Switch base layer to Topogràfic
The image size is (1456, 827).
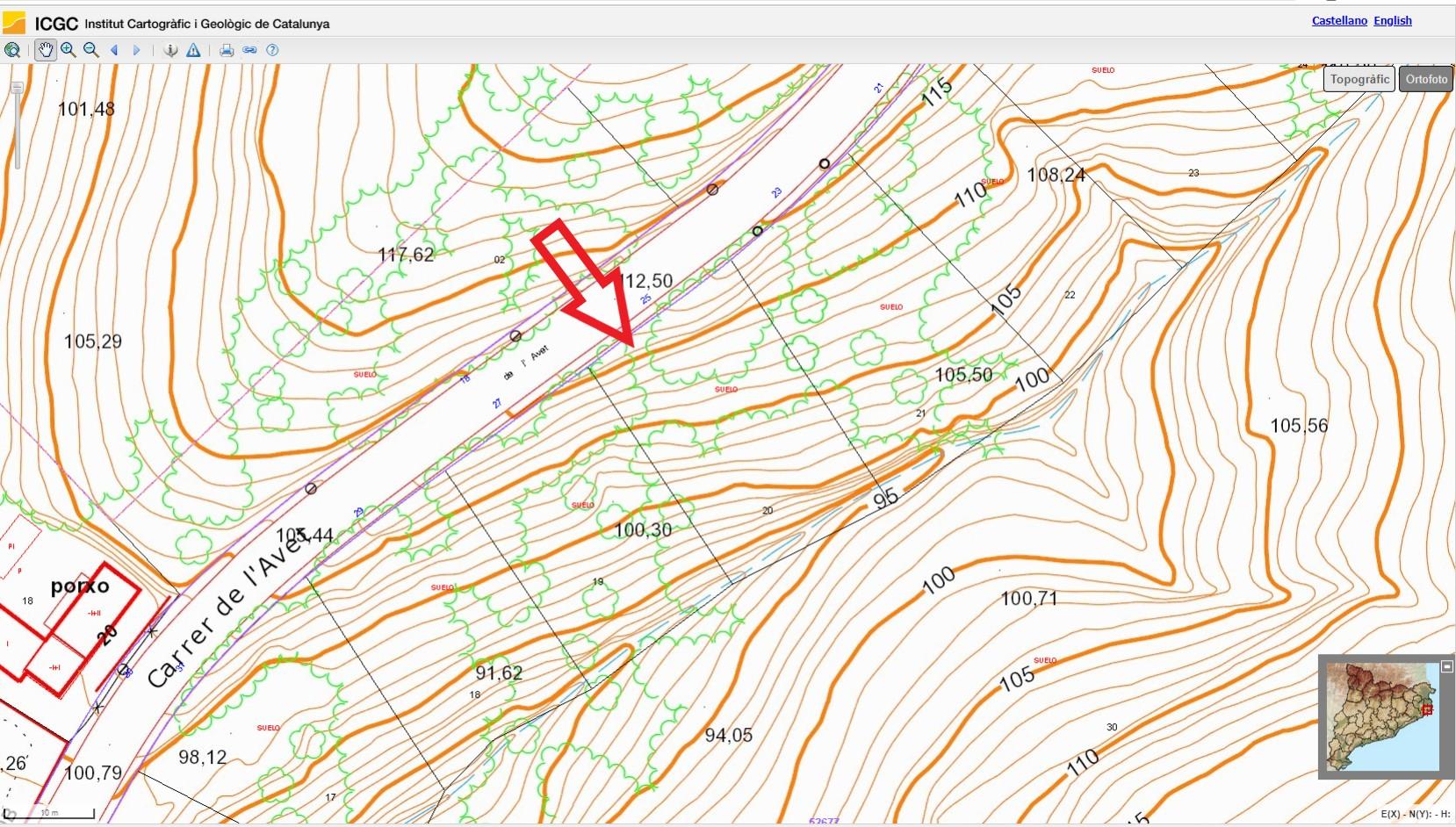click(1359, 79)
